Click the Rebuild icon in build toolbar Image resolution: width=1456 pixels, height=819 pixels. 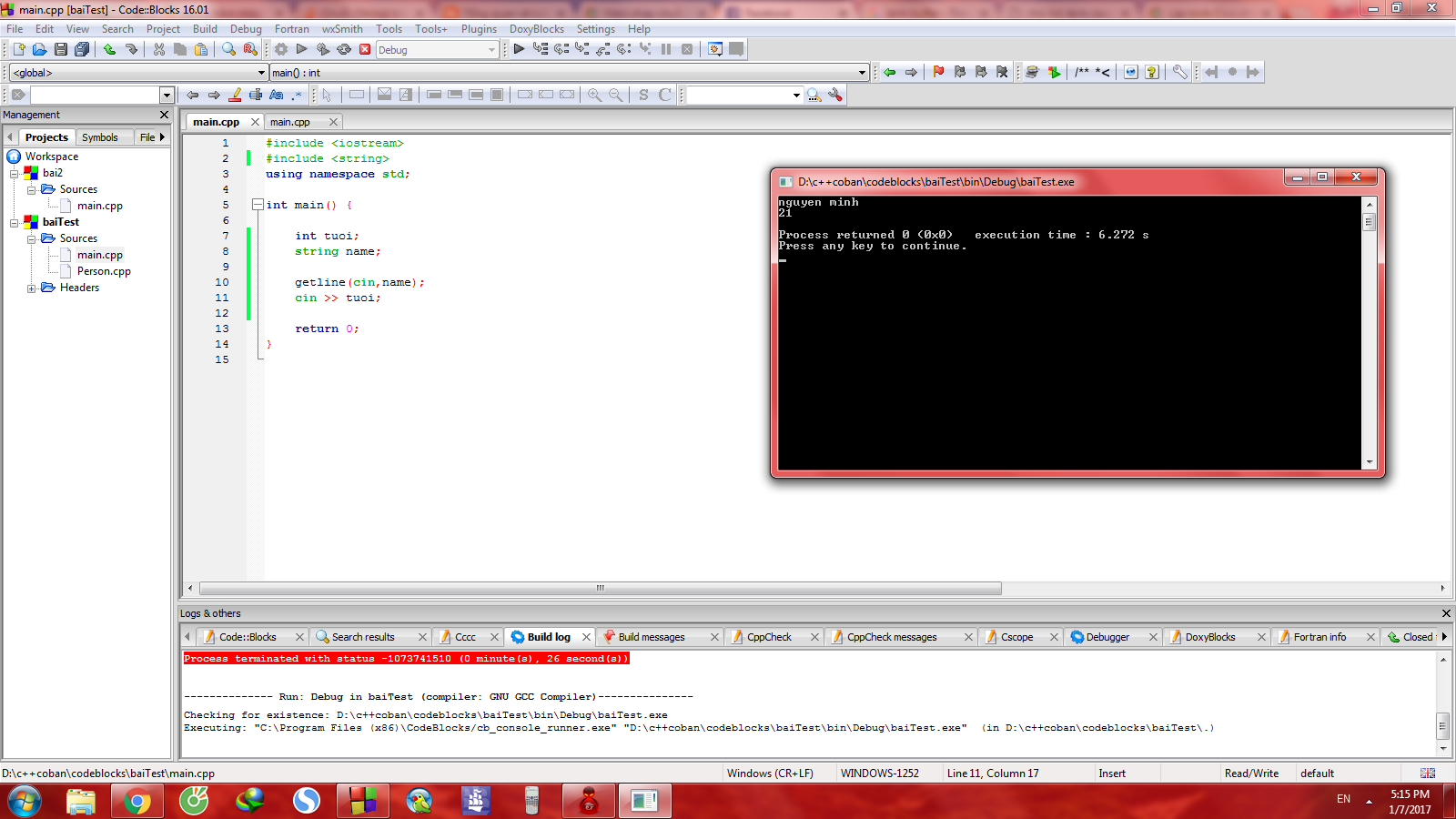click(344, 49)
